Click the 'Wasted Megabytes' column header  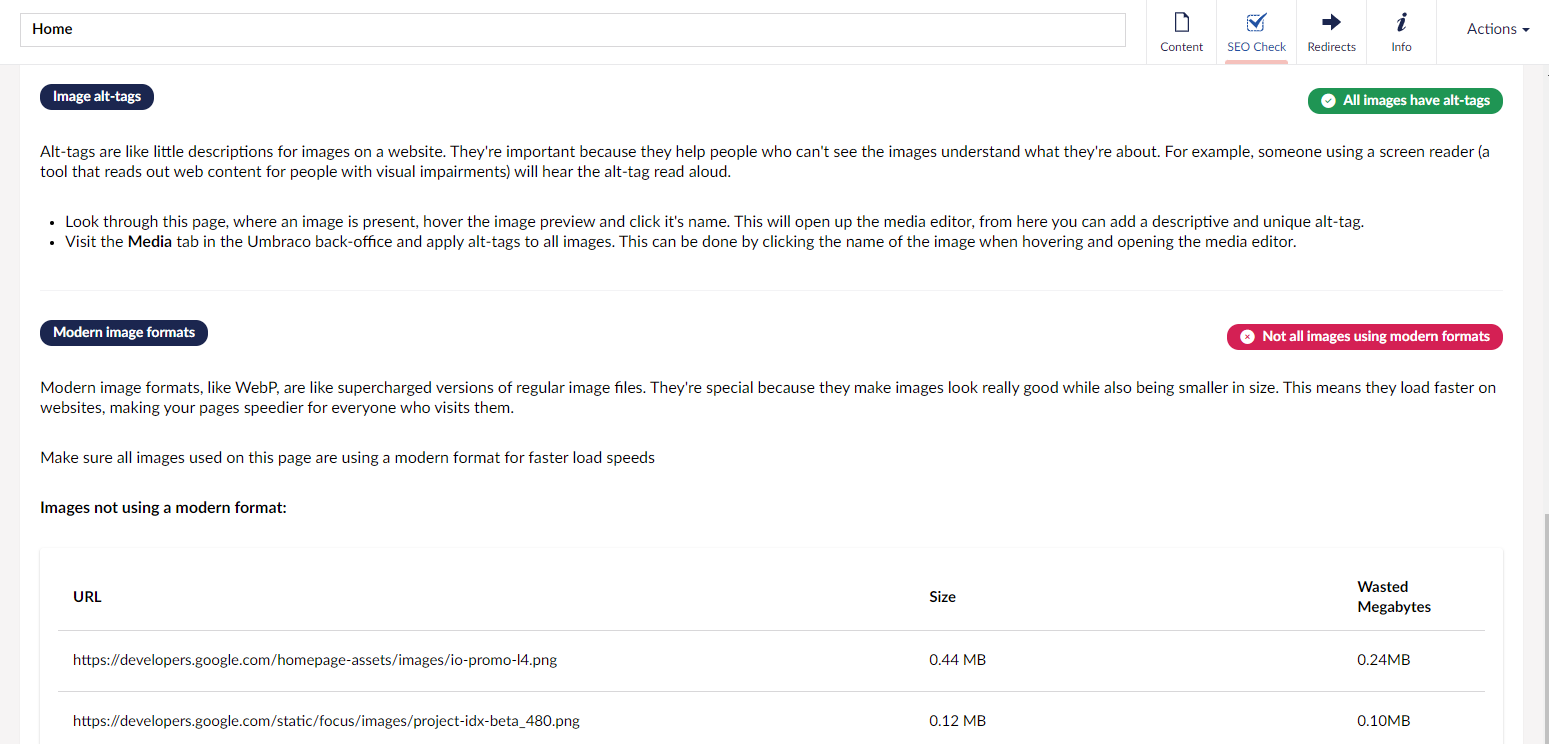1393,596
